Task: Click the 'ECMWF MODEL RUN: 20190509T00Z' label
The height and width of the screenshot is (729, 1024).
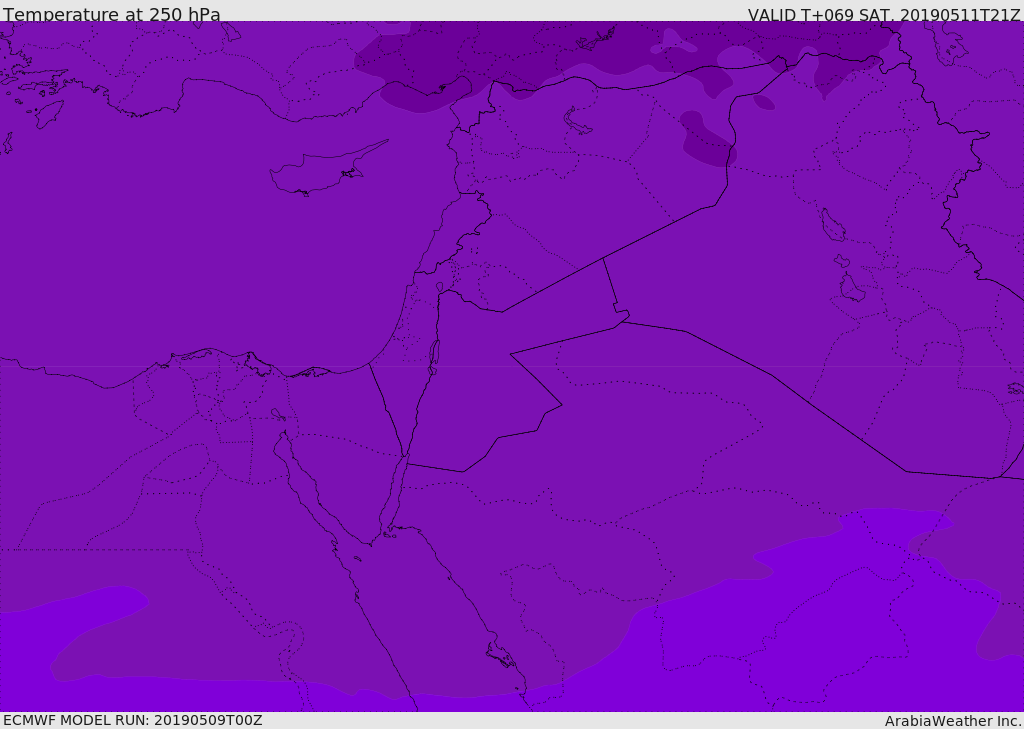Action: tap(133, 720)
